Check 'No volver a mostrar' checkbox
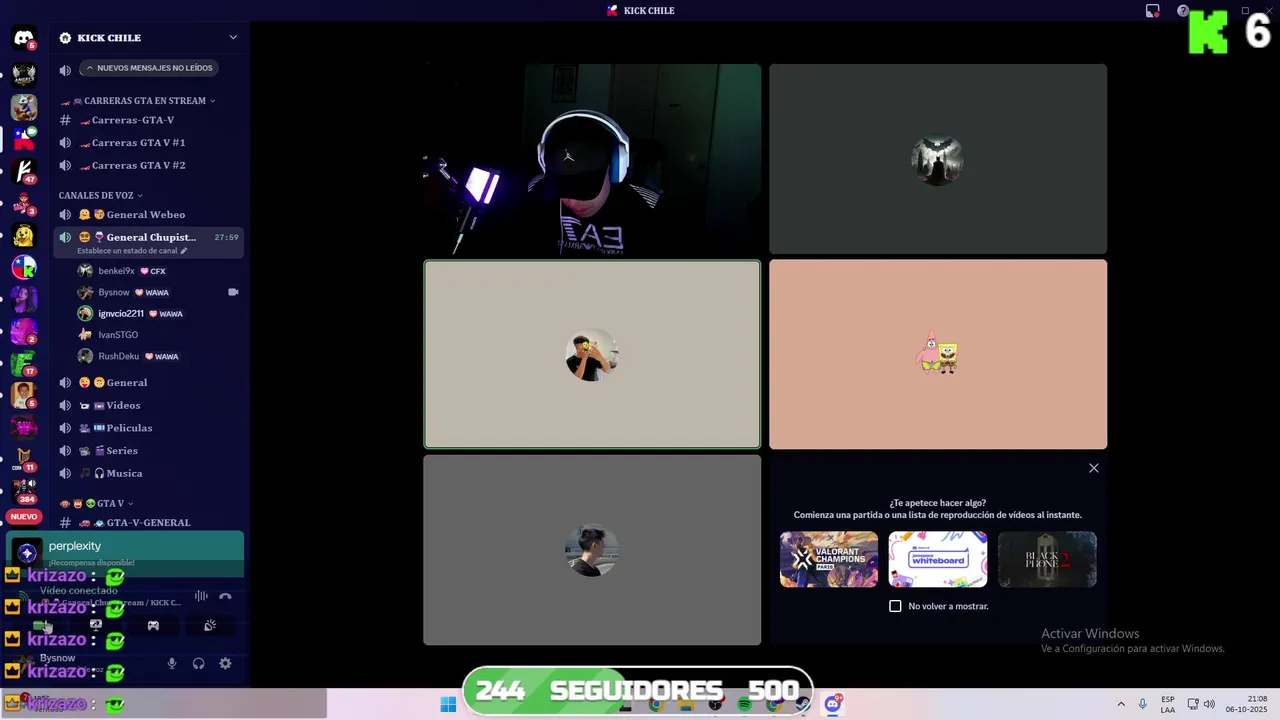This screenshot has height=720, width=1280. (x=895, y=606)
